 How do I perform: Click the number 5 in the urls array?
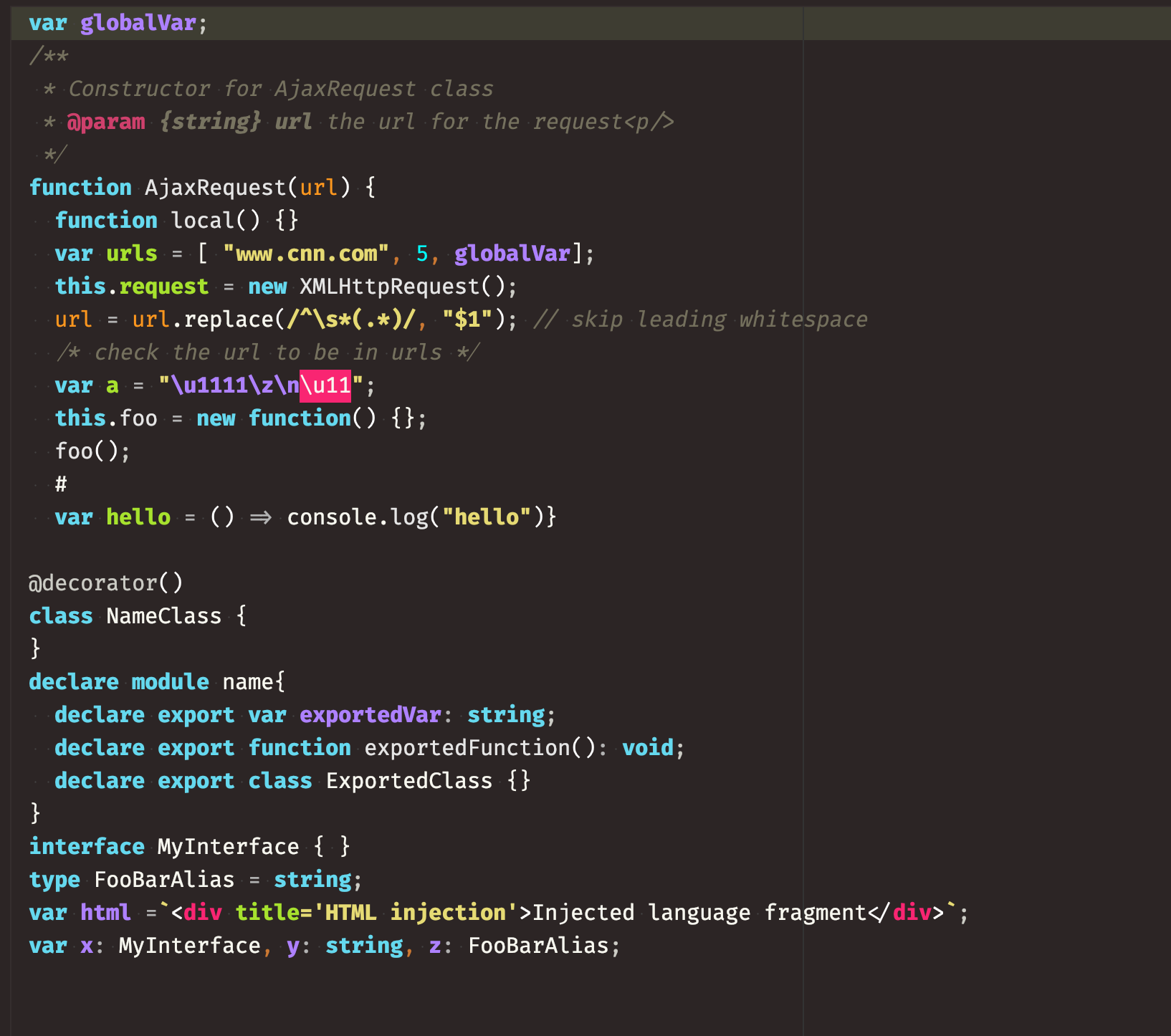pos(422,254)
